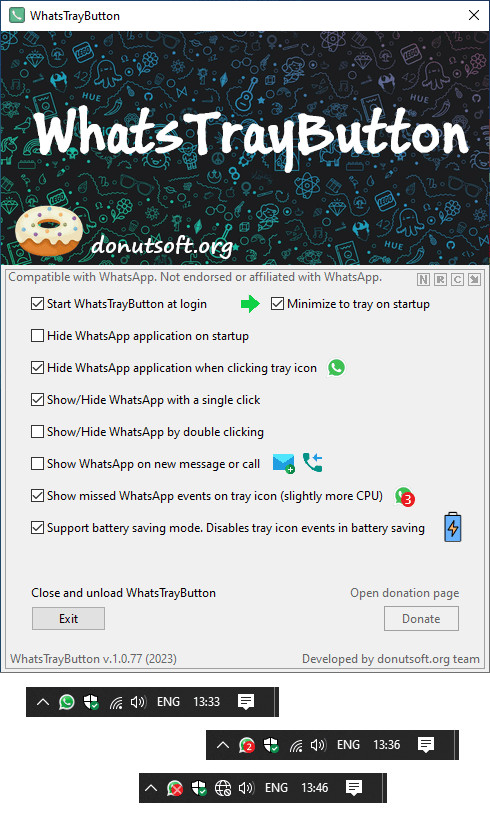Expand hidden tray icons chevron at 13:33
This screenshot has width=490, height=813.
point(43,702)
